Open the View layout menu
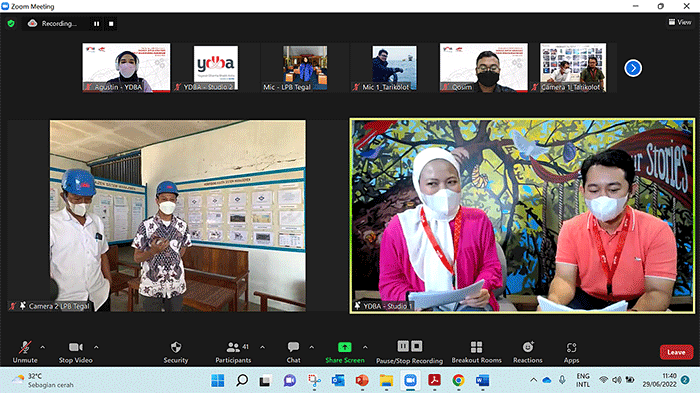 [x=680, y=22]
